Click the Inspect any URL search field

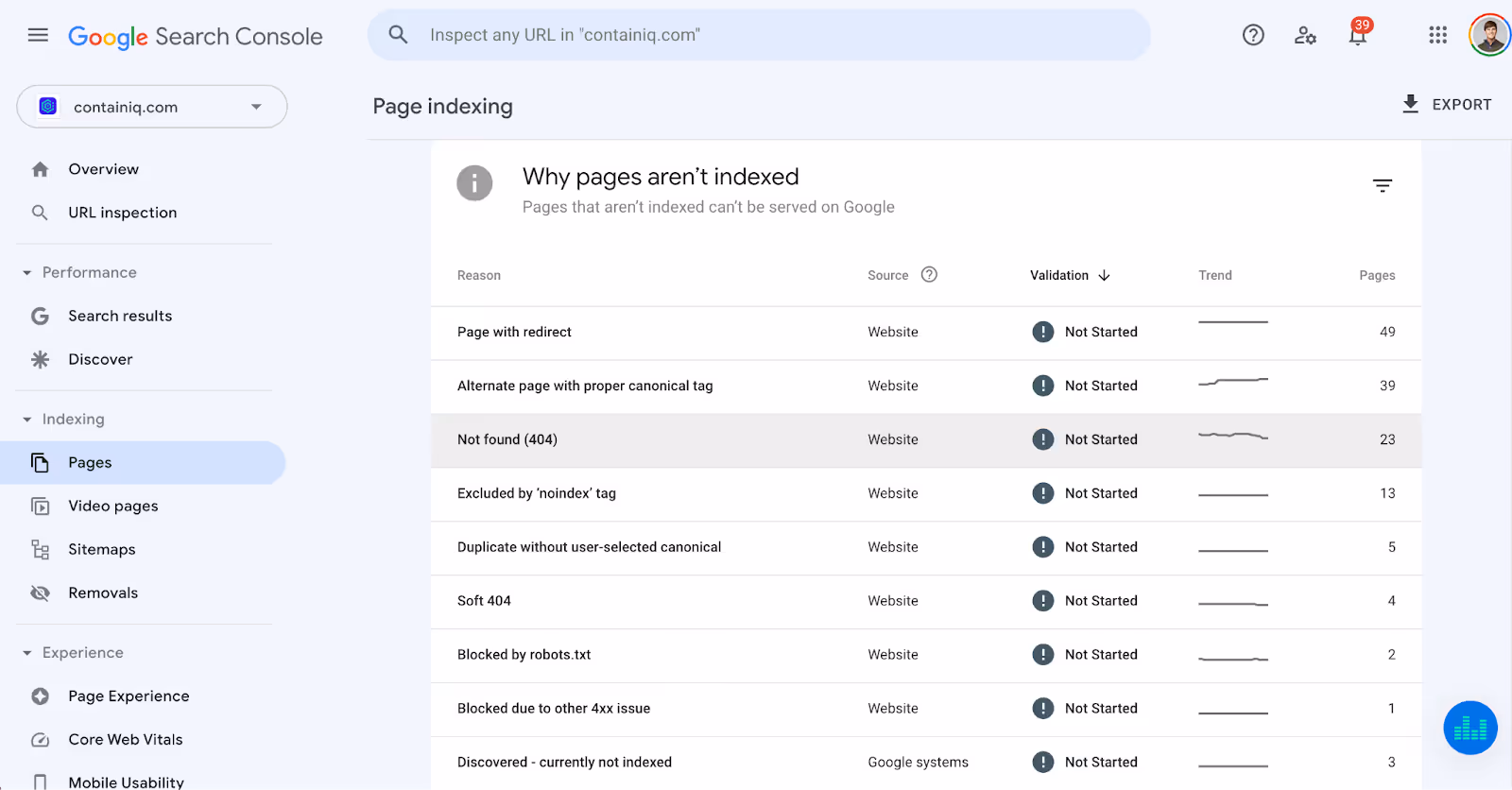pyautogui.click(x=759, y=35)
